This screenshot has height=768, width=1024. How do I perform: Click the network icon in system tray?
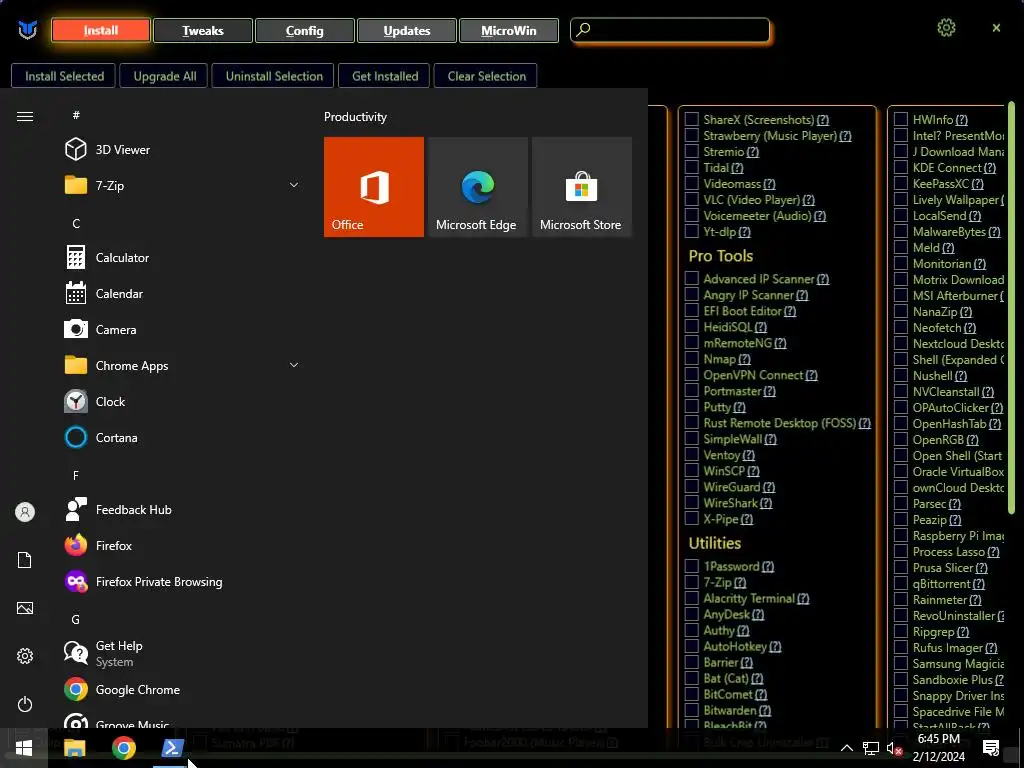[871, 748]
